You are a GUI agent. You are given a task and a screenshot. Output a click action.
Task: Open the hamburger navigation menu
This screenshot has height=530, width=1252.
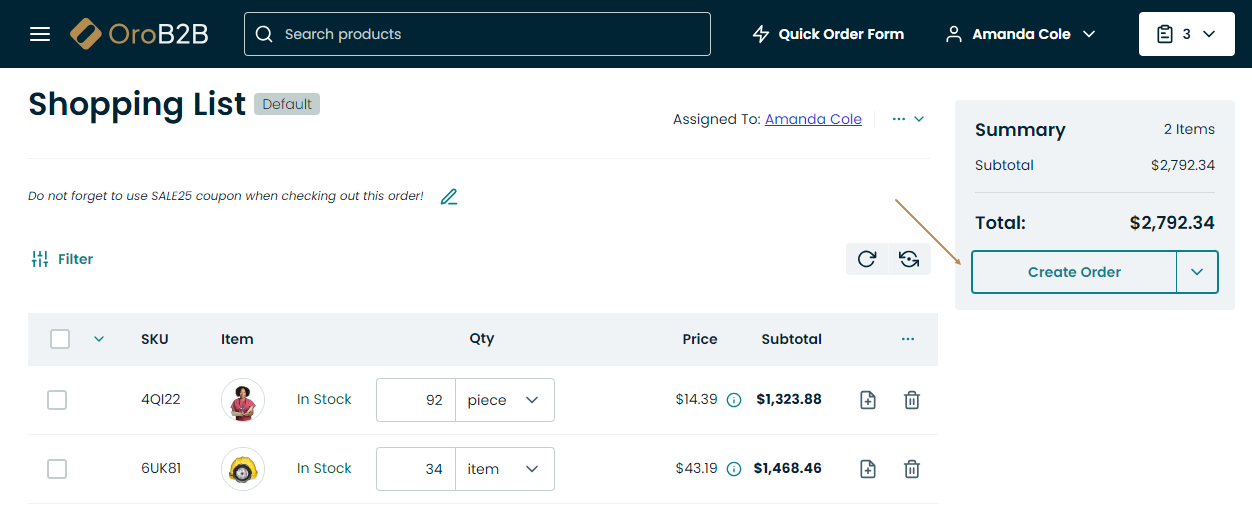(x=40, y=34)
